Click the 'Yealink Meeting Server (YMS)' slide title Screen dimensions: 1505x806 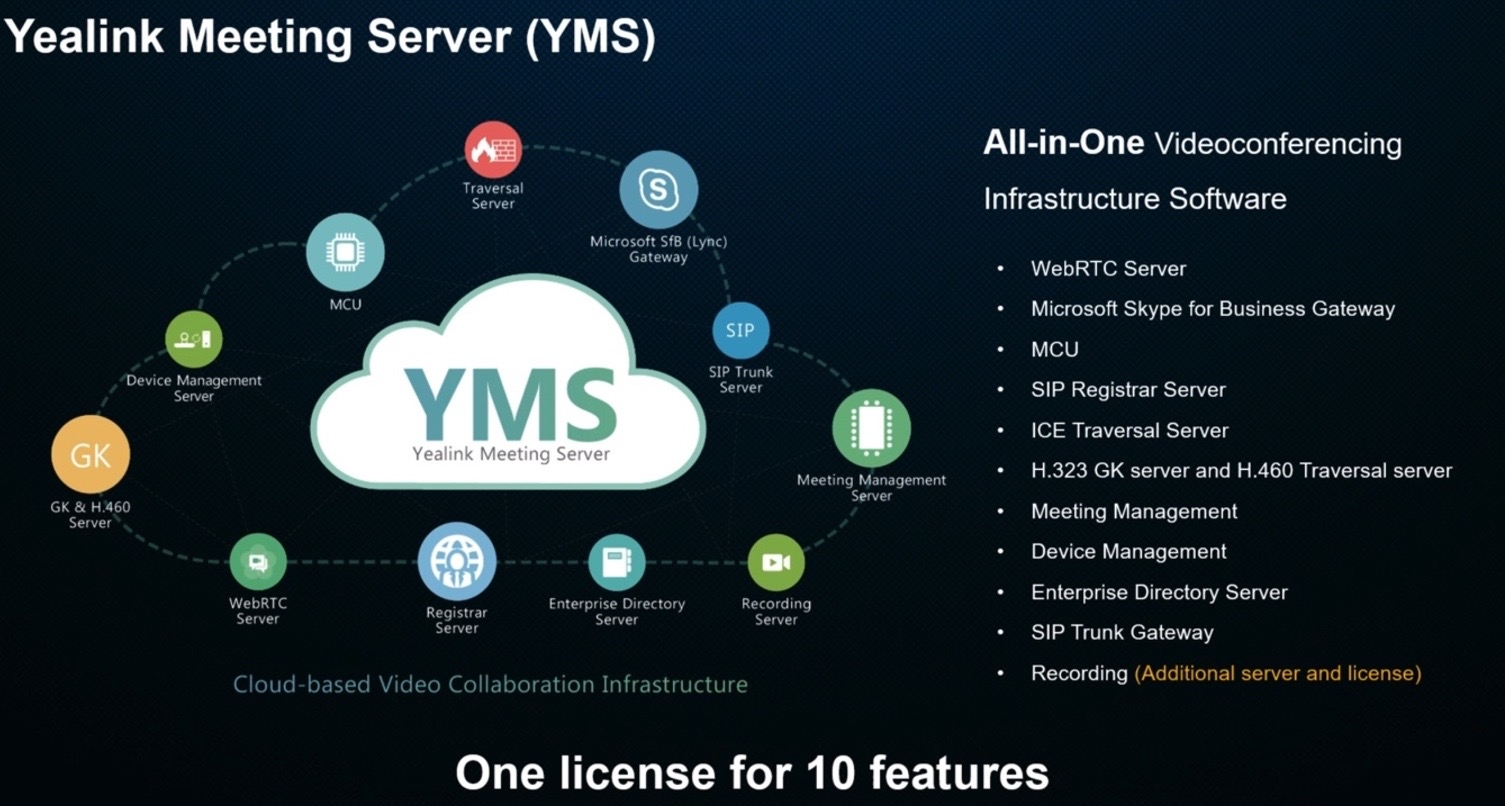(x=331, y=37)
